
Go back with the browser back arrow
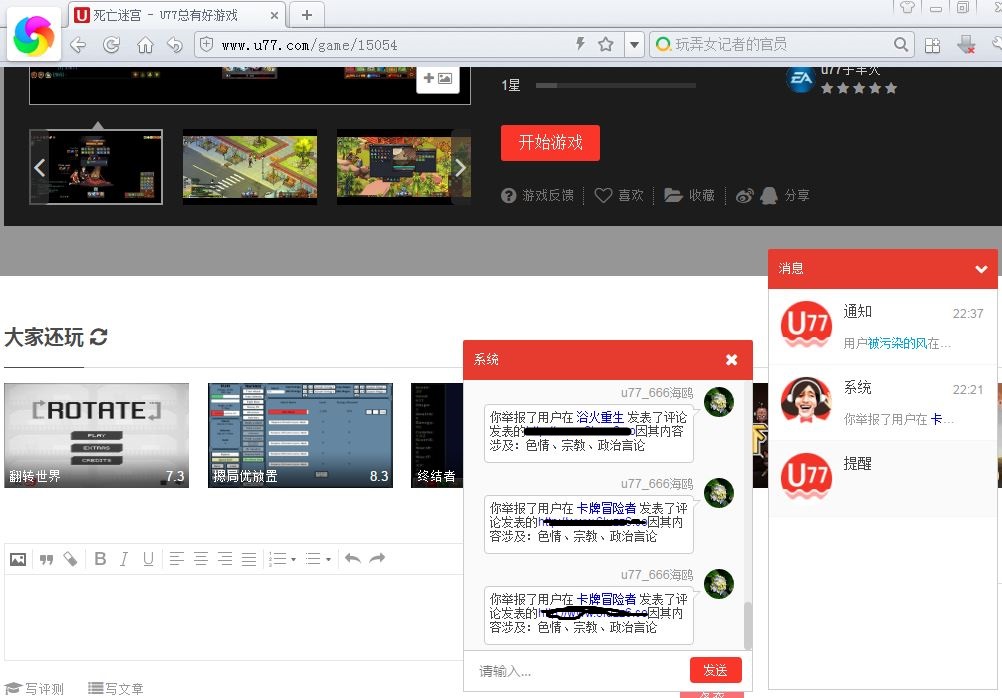click(x=78, y=45)
